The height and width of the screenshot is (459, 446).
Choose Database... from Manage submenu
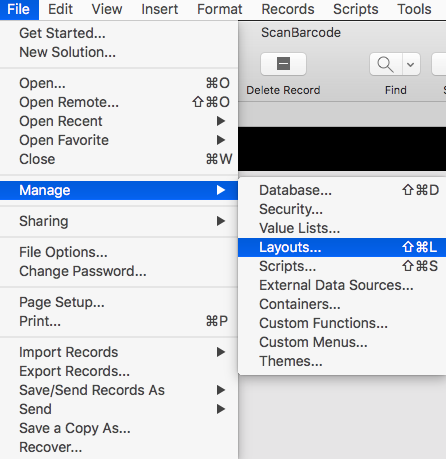coord(342,190)
